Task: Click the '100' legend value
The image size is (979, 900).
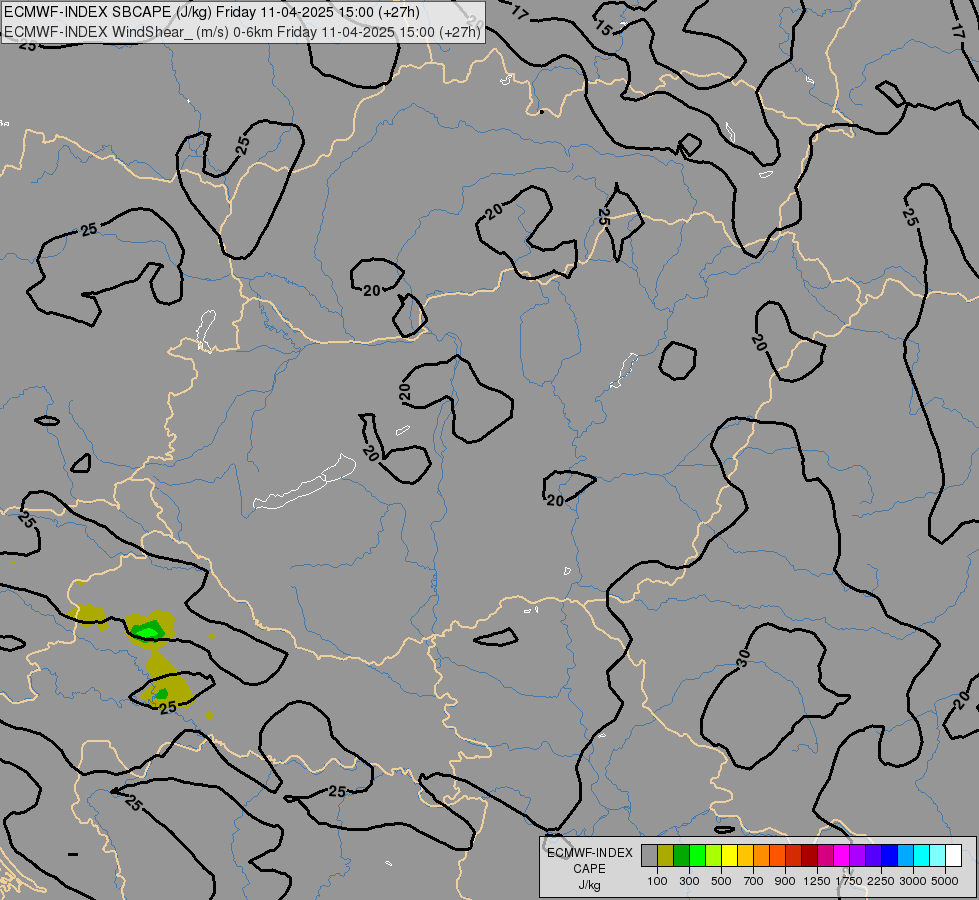Action: click(x=657, y=881)
